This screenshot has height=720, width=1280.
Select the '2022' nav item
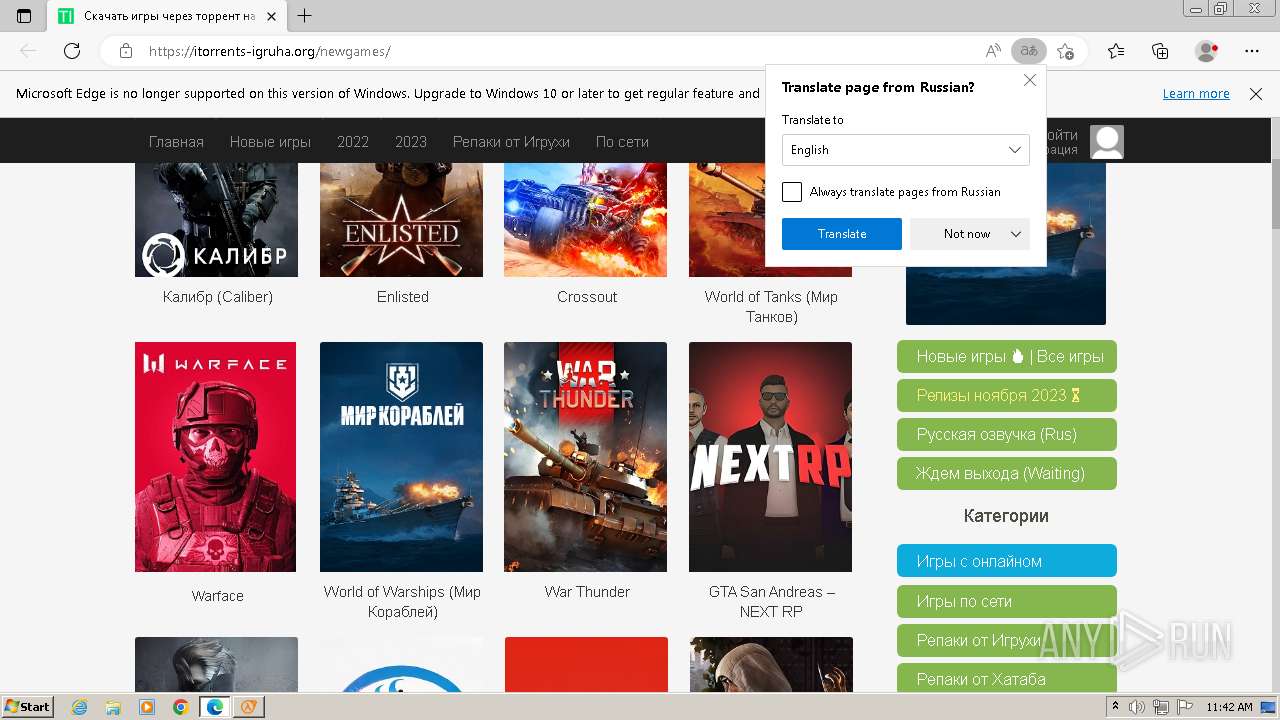pos(353,142)
